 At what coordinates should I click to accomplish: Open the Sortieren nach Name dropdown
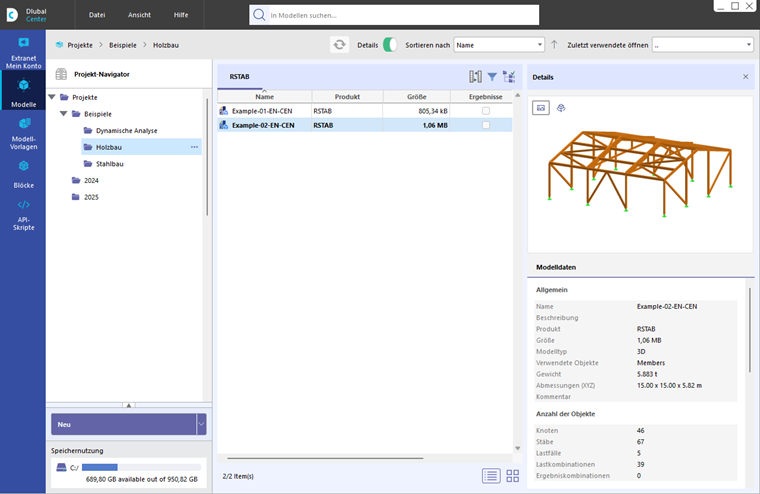(x=498, y=45)
